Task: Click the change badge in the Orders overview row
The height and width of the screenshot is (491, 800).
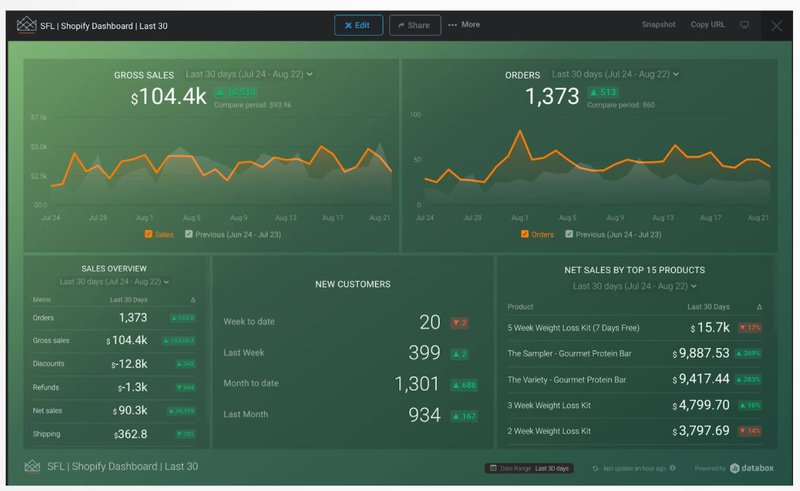Action: point(182,318)
